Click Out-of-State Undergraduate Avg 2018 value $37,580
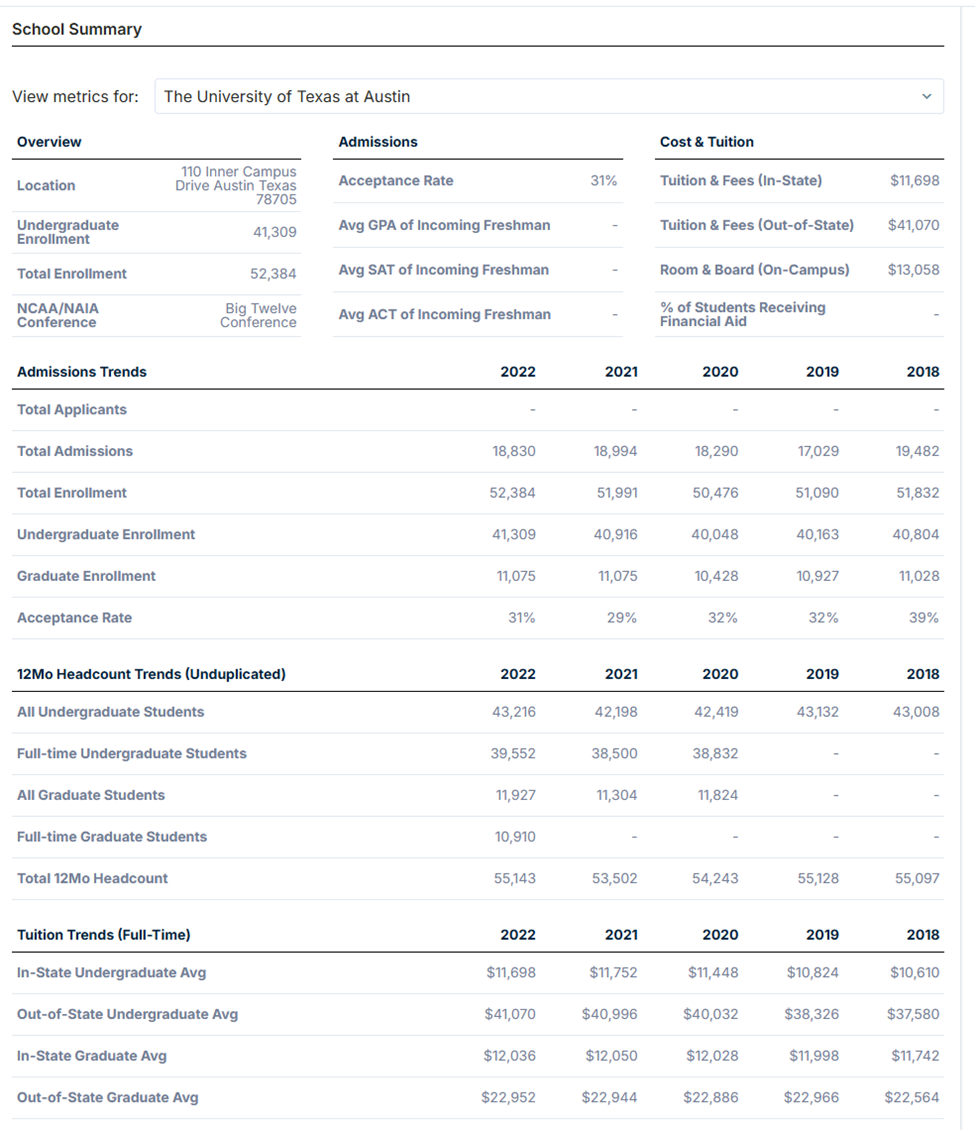This screenshot has height=1130, width=975. (913, 1015)
